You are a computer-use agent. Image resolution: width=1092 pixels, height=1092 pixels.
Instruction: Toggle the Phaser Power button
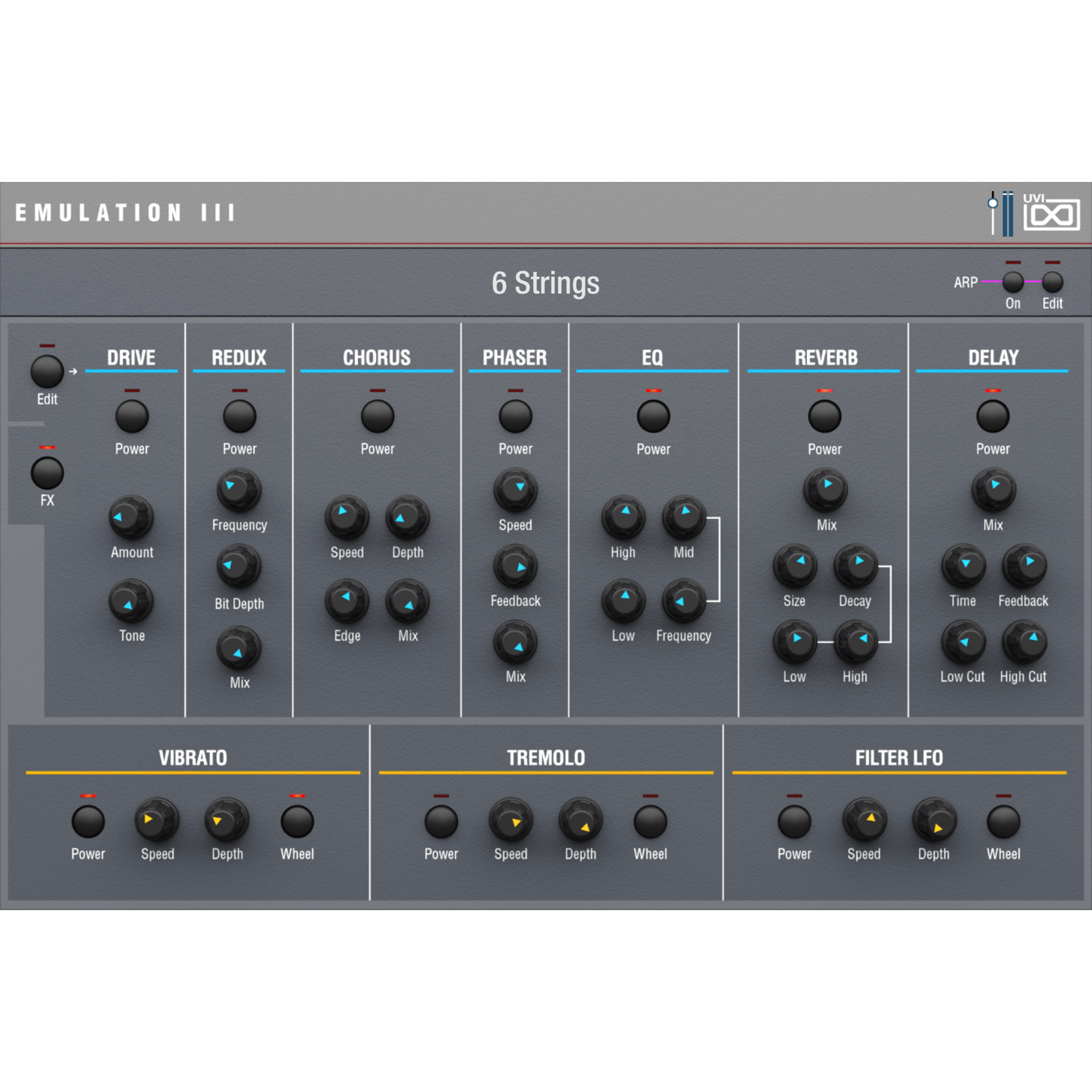tap(515, 416)
